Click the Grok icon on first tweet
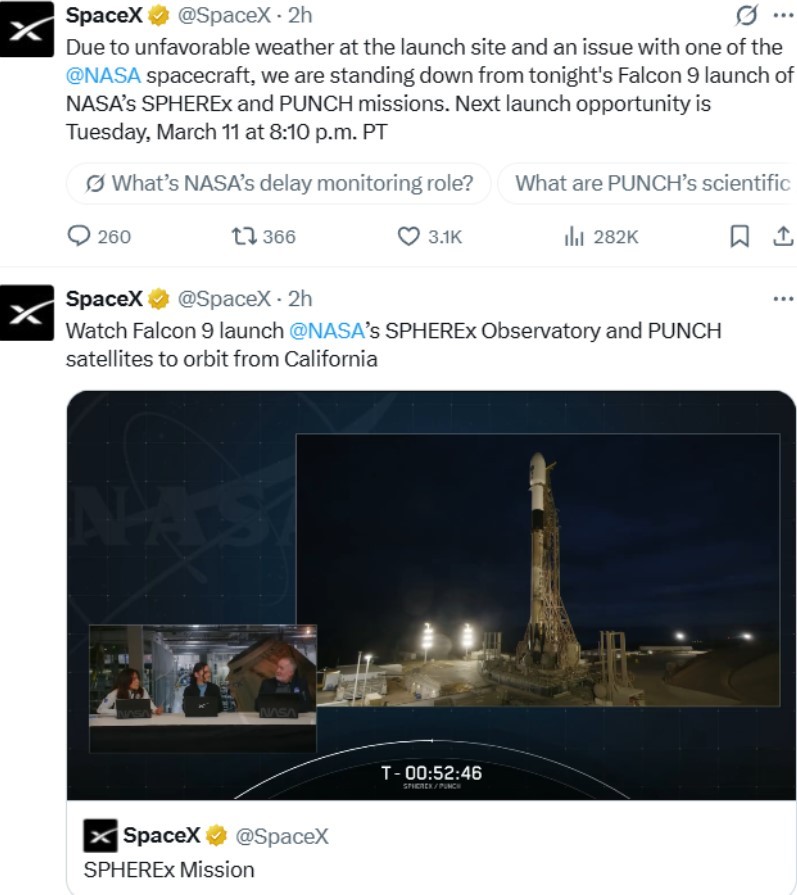 (746, 15)
